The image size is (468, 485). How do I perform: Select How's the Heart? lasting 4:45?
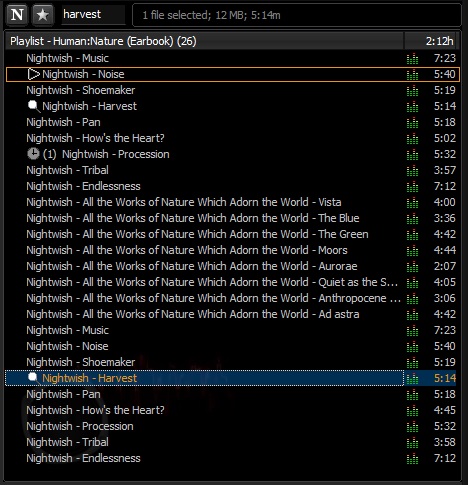click(232, 410)
